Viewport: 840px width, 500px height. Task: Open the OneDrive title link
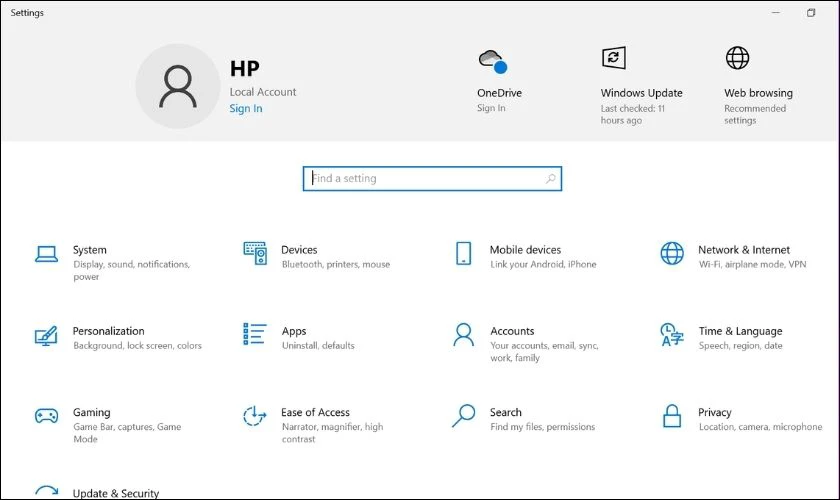click(499, 93)
